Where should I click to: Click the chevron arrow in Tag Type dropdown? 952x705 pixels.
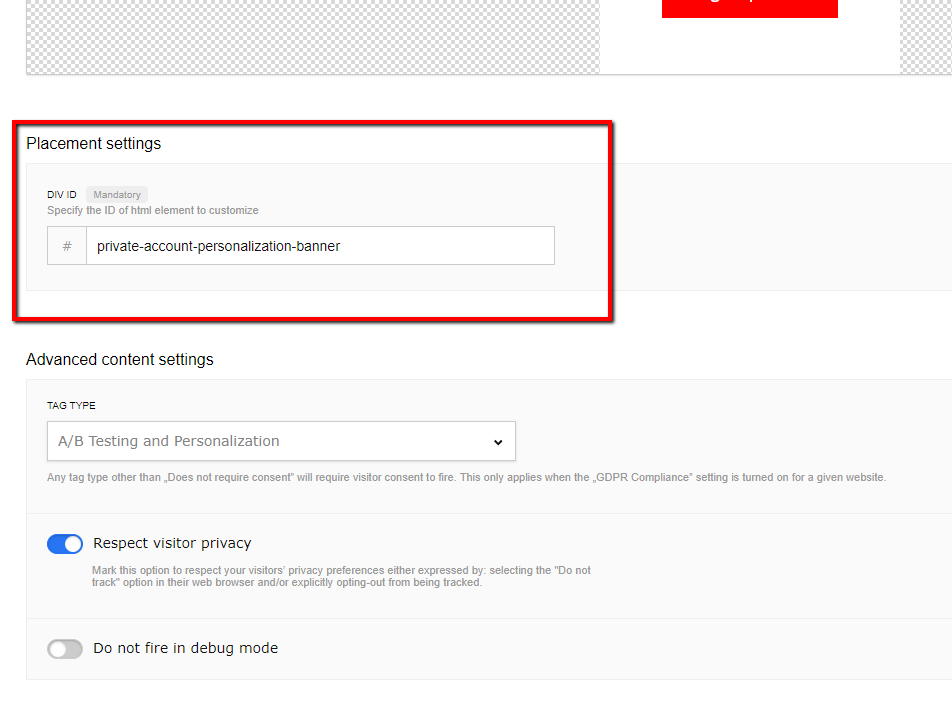498,442
